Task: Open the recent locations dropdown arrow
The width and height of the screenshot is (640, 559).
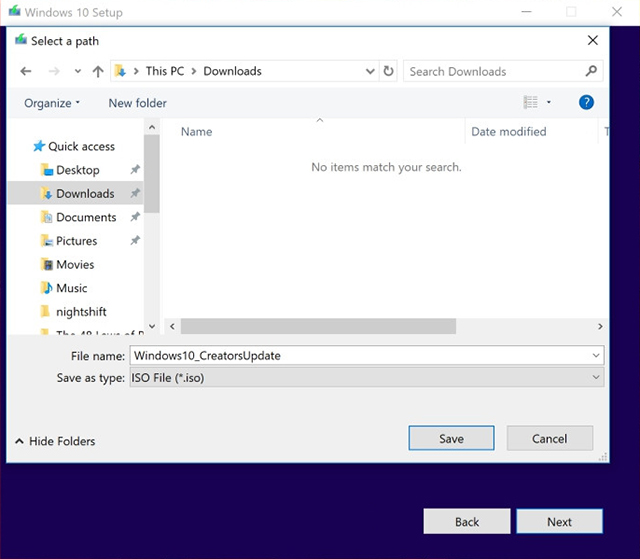Action: [x=78, y=71]
